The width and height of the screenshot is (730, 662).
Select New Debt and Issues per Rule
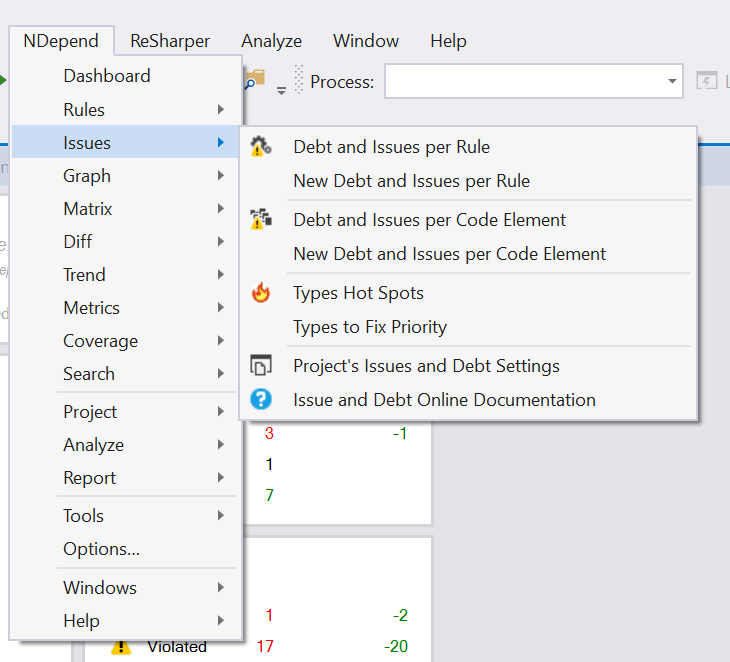click(468, 181)
